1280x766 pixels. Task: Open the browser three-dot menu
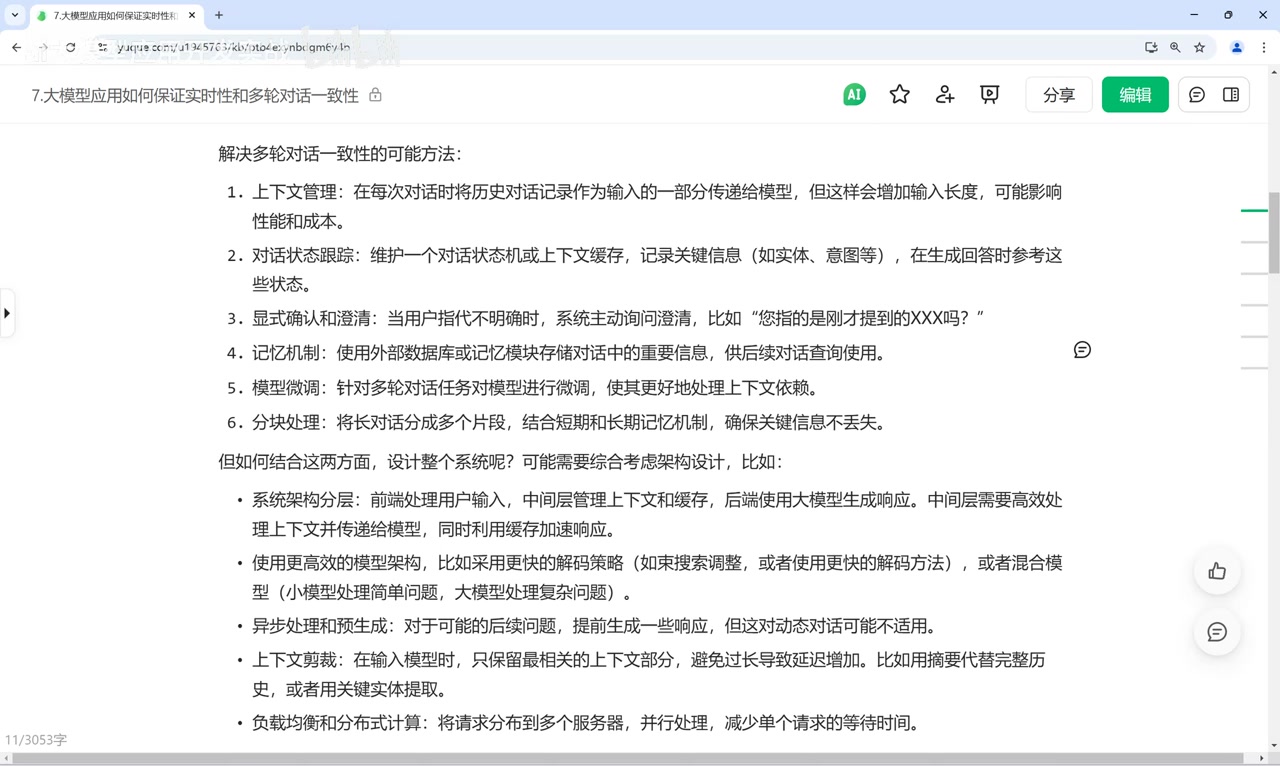(1264, 47)
